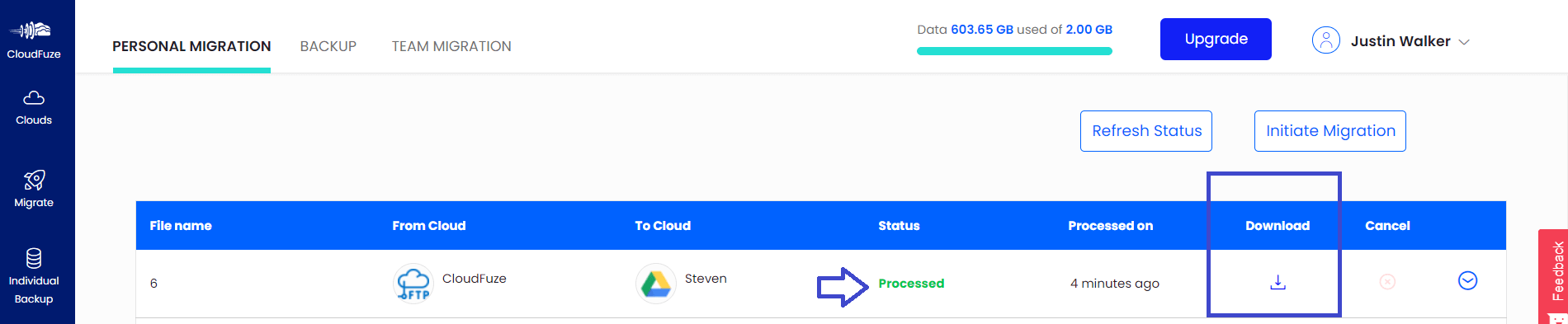Screen dimensions: 1568x324
Task: Expand row 6 details with circled chevron
Action: tap(1467, 281)
